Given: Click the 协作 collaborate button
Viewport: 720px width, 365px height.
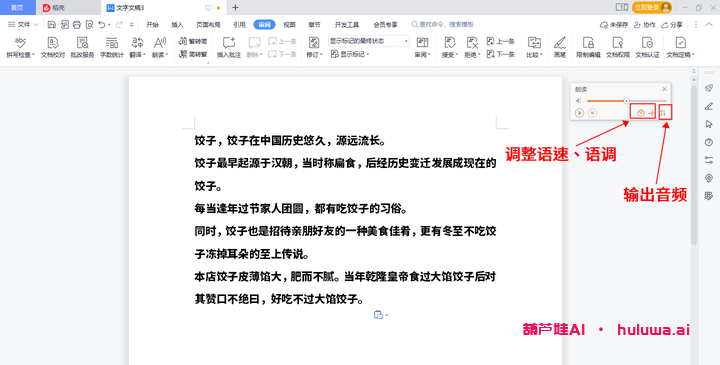Looking at the screenshot, I should pyautogui.click(x=645, y=25).
